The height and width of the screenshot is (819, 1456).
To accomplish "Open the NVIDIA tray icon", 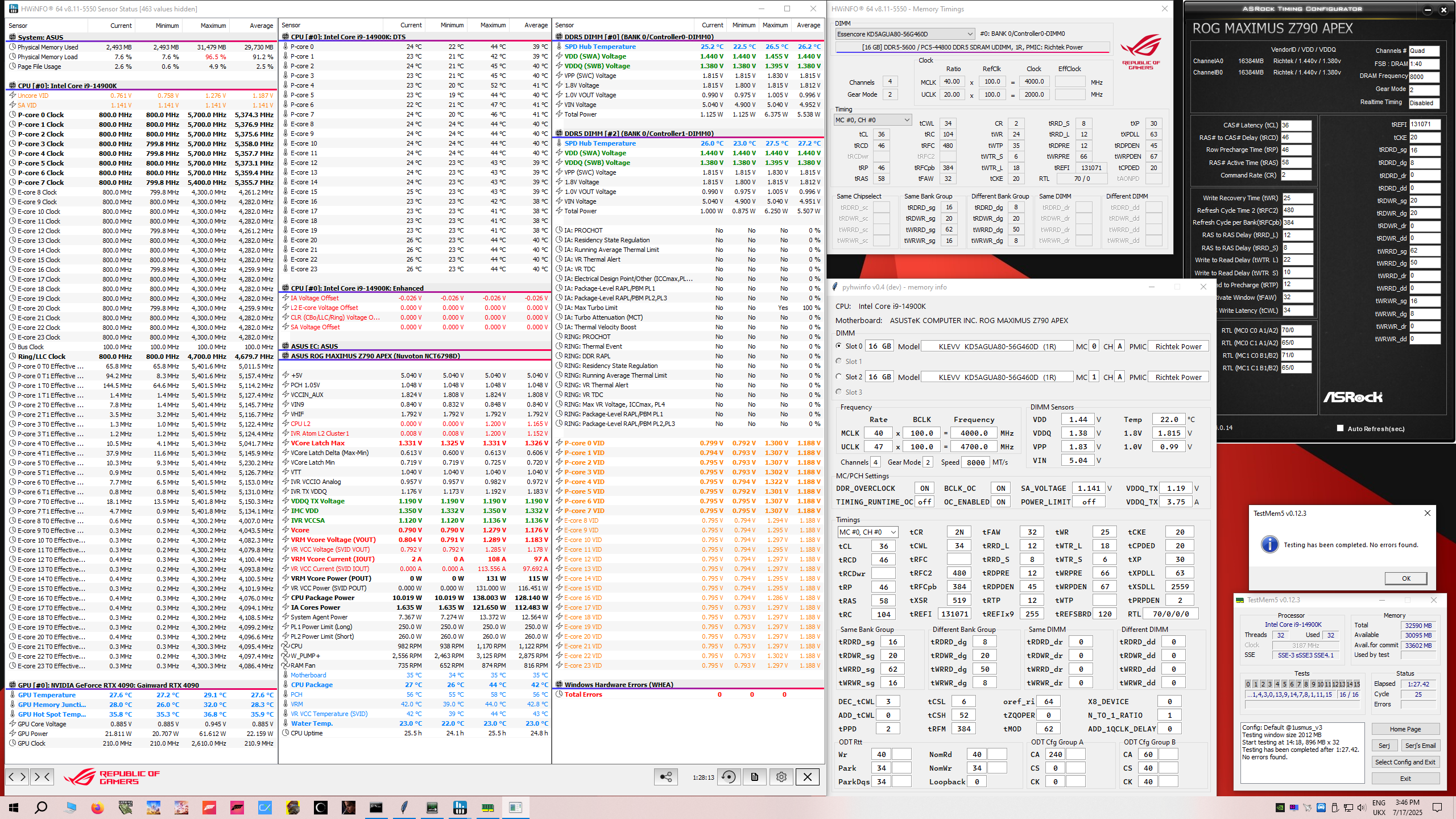I will (x=1280, y=808).
